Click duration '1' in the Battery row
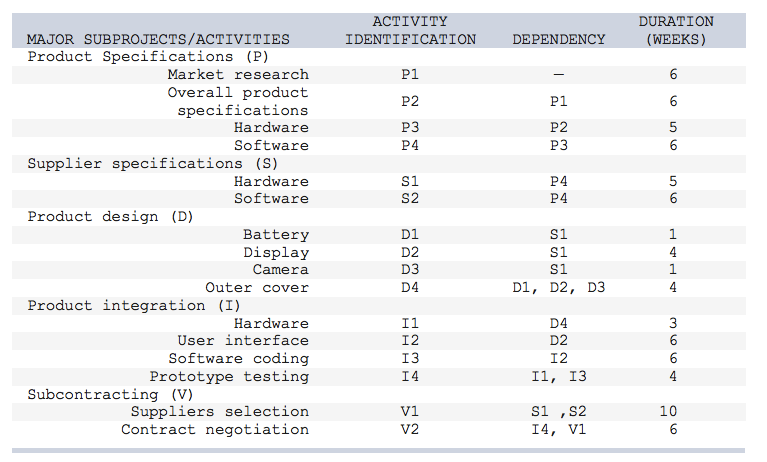 (674, 235)
